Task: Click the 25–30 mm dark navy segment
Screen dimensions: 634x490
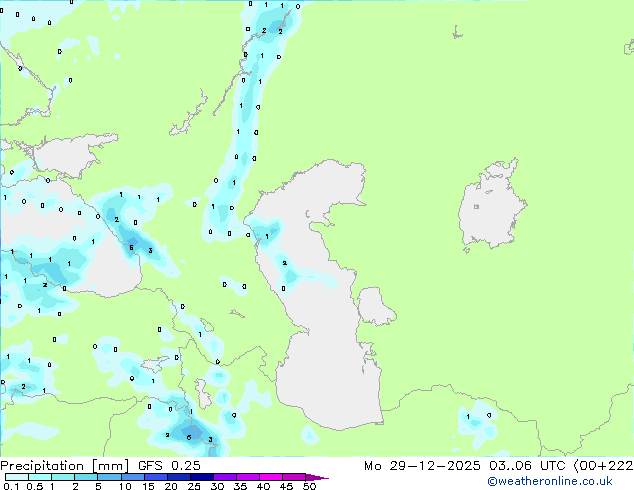Action: coord(202,477)
